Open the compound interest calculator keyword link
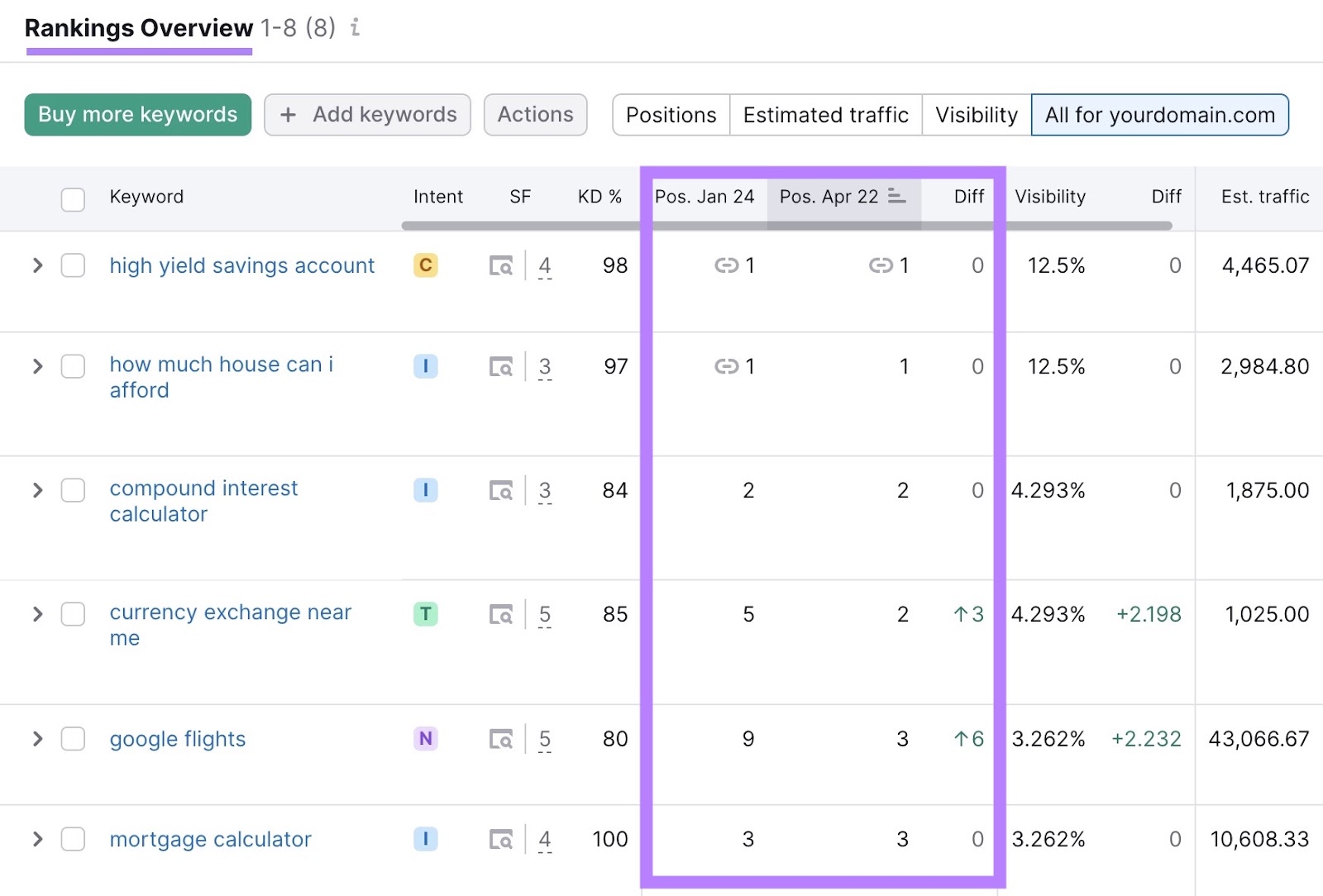The image size is (1323, 896). (x=203, y=501)
